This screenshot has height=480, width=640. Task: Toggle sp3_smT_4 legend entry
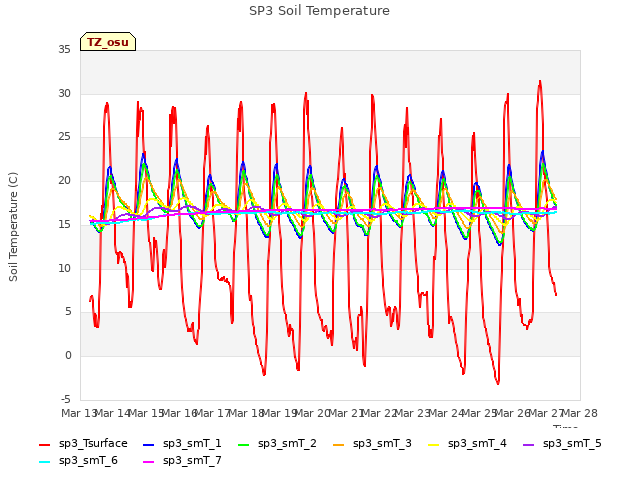coord(467,444)
